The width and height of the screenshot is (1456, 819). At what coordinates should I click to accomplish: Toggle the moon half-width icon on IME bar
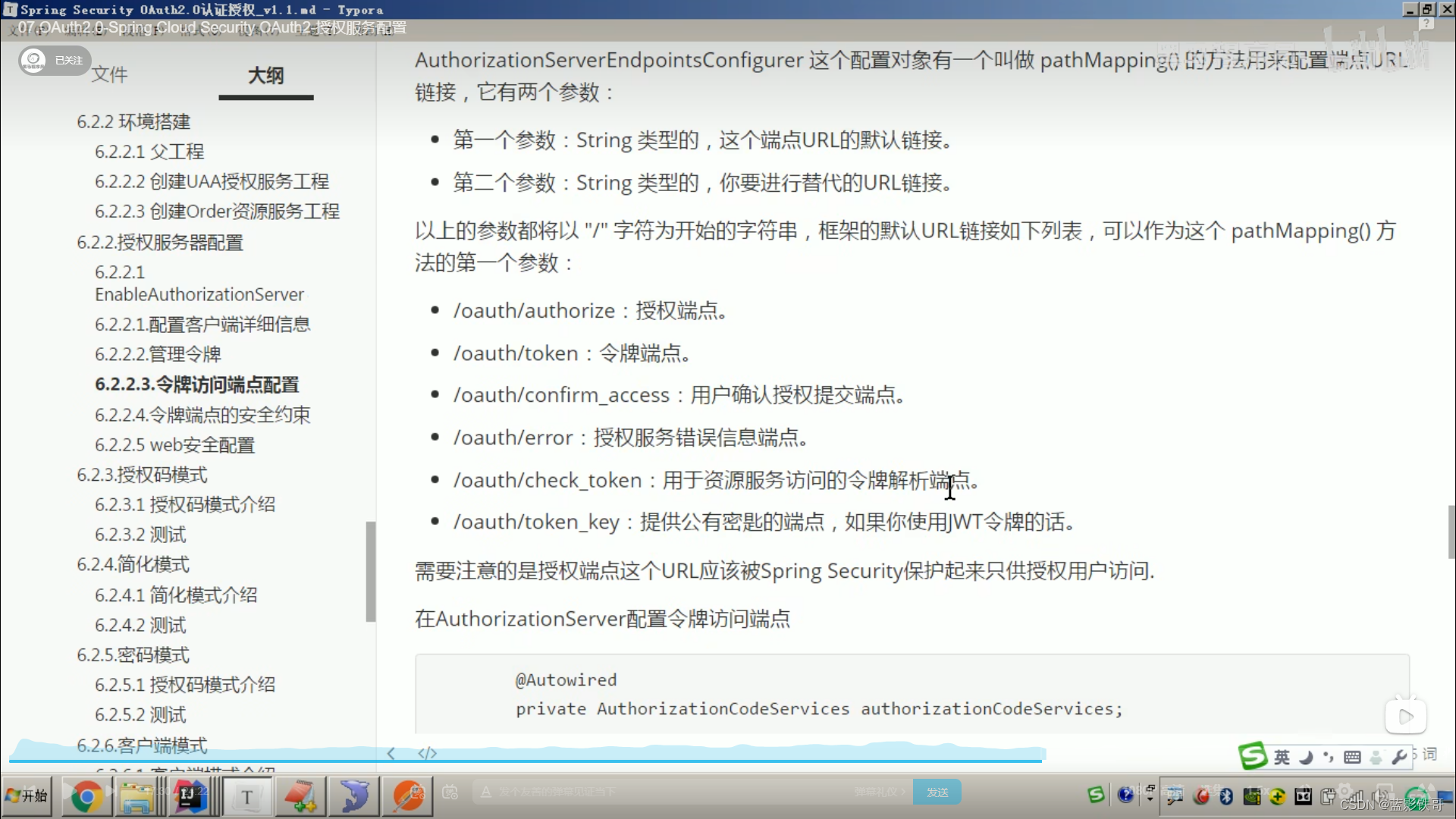(1306, 757)
